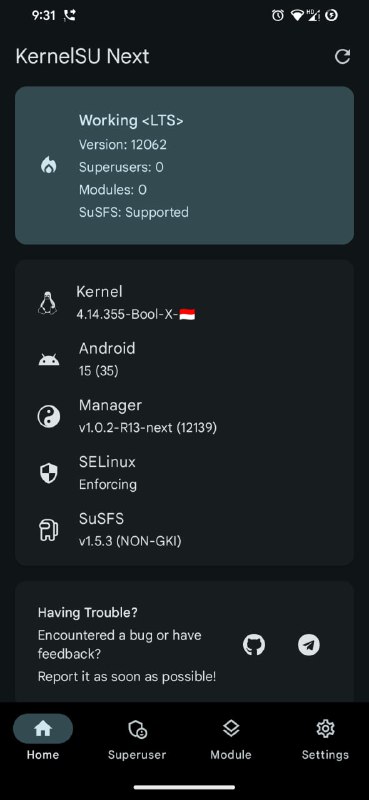Tap the Kernel version text 4.14.355-Bool-X
Image resolution: width=369 pixels, height=800 pixels.
[x=127, y=314]
